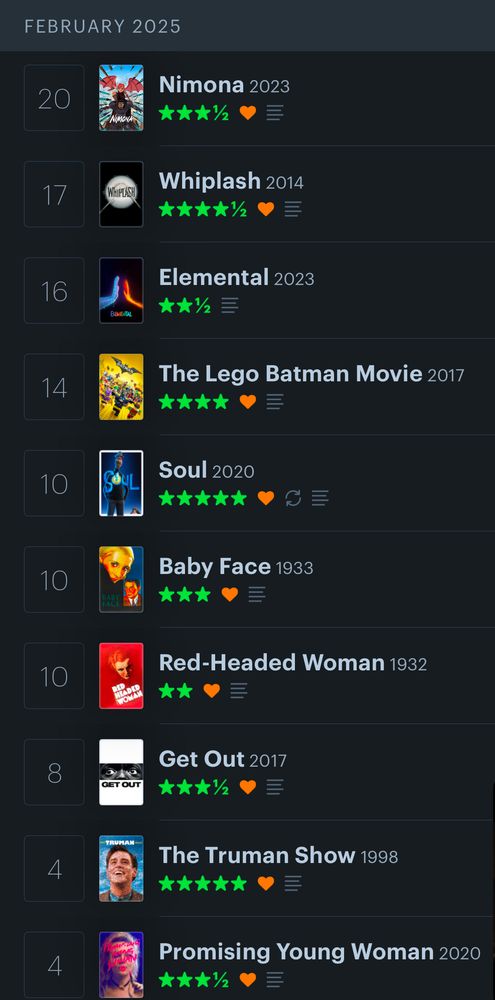Screen dimensions: 495x1000
Task: Open the review icon for The Truman Show
Action: (x=293, y=883)
